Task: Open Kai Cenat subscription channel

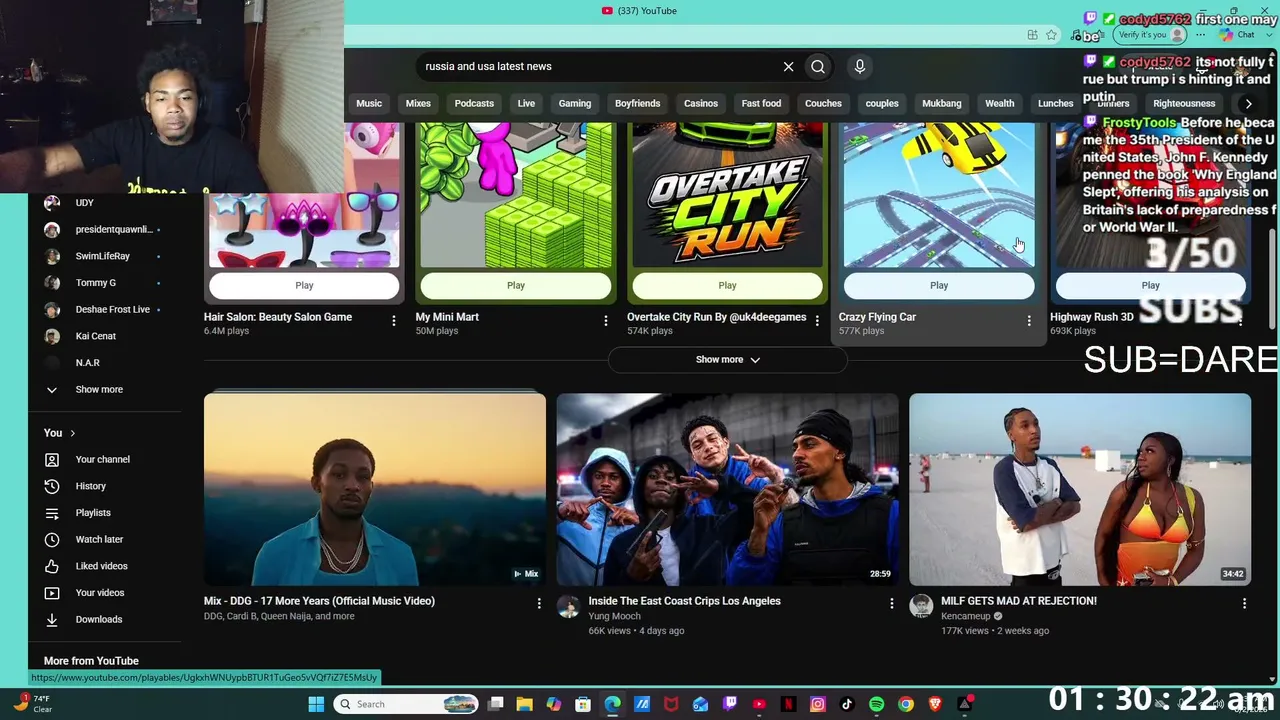Action: [x=95, y=336]
